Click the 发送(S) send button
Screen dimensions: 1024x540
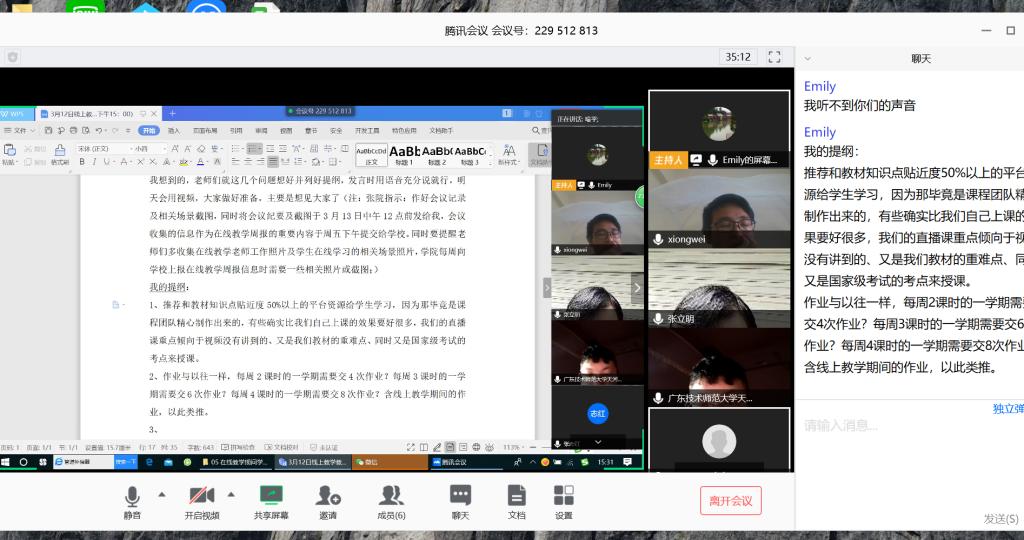(x=1003, y=518)
